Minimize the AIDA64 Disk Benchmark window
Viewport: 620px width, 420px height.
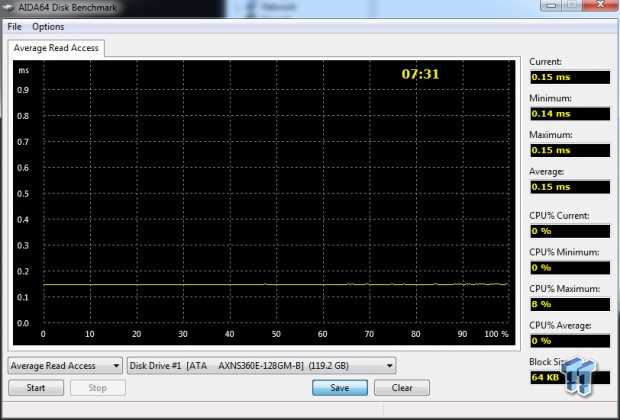[x=552, y=5]
